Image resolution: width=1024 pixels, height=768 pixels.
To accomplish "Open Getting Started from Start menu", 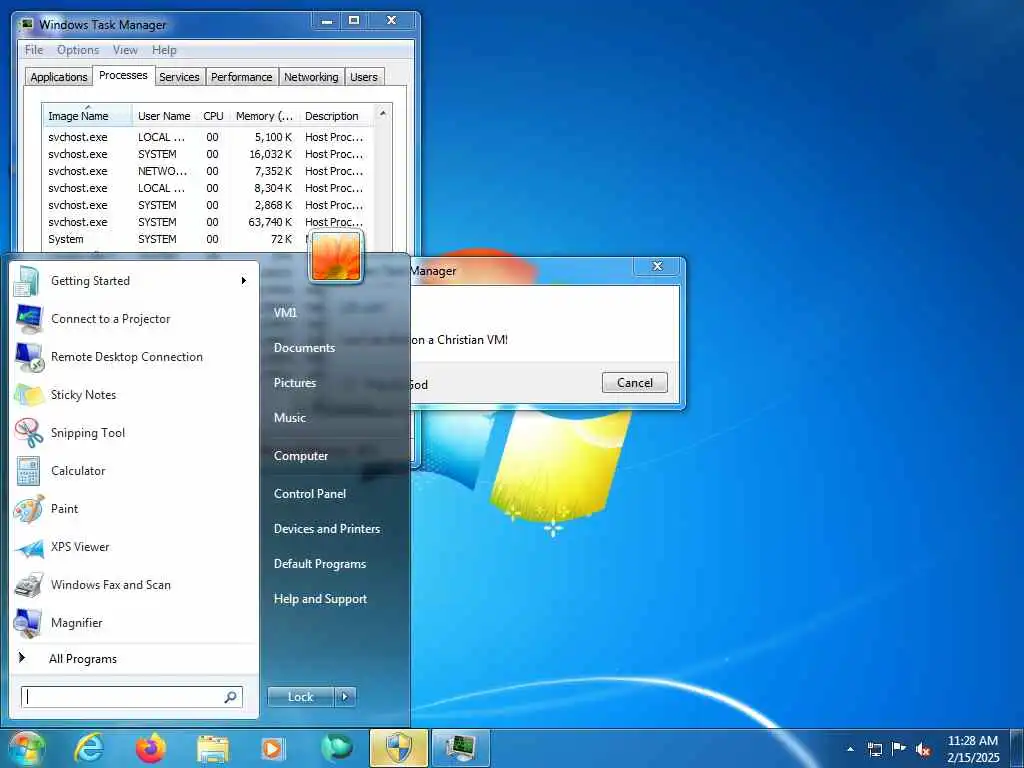I will (134, 281).
